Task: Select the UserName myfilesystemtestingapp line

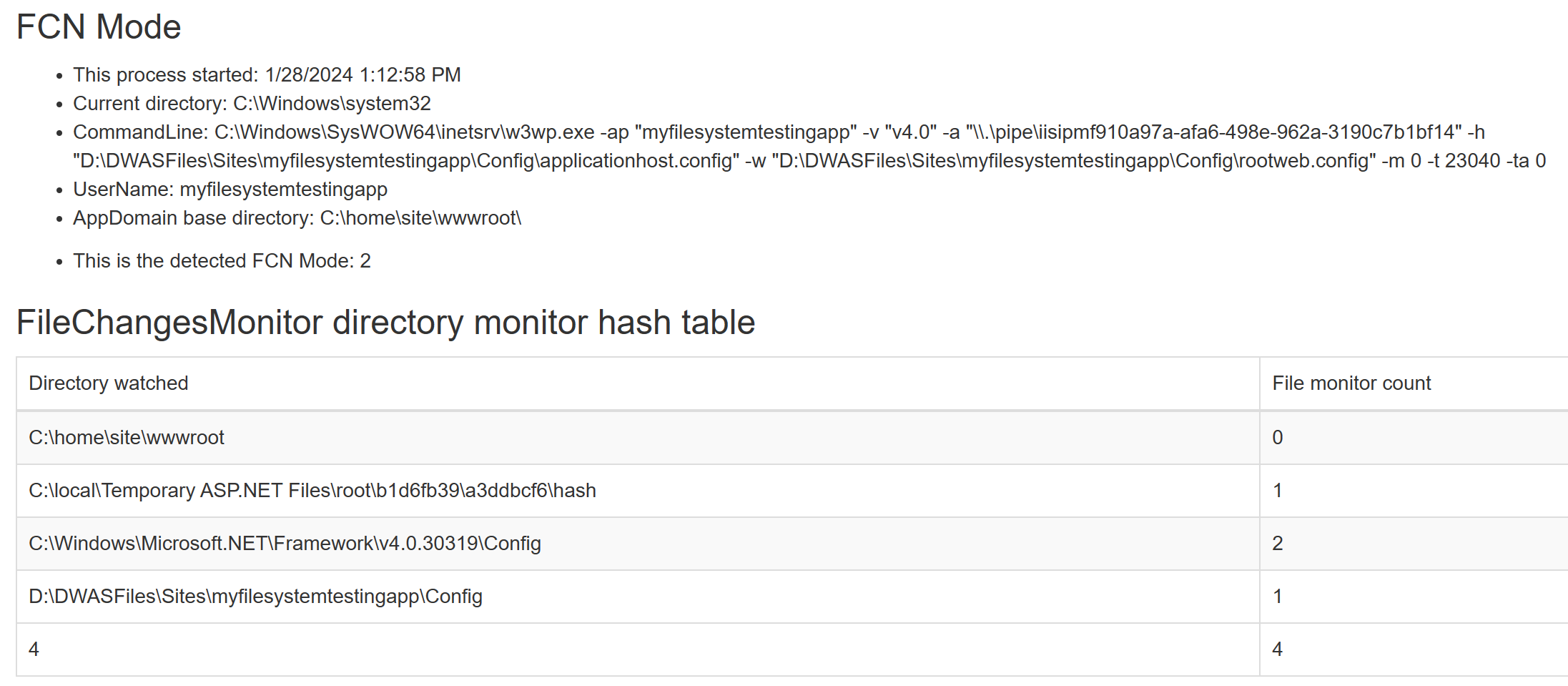Action: click(x=230, y=190)
